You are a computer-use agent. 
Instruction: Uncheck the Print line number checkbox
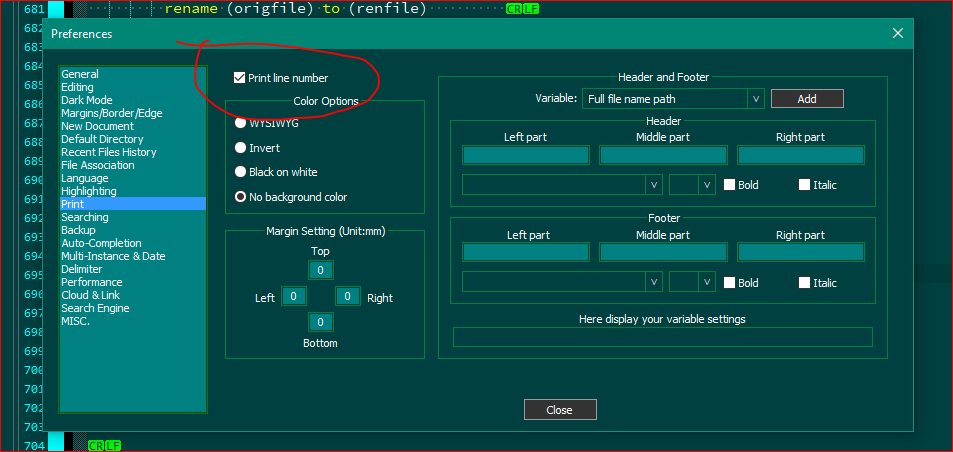click(x=239, y=77)
